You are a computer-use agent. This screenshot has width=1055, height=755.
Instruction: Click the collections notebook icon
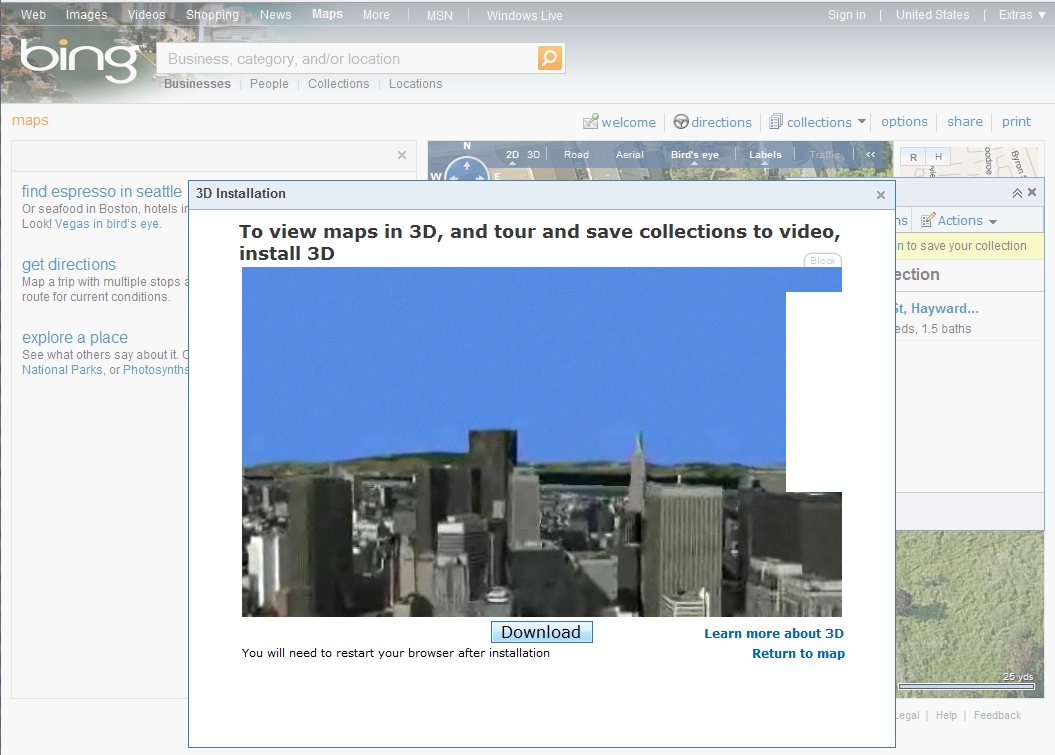[x=777, y=121]
